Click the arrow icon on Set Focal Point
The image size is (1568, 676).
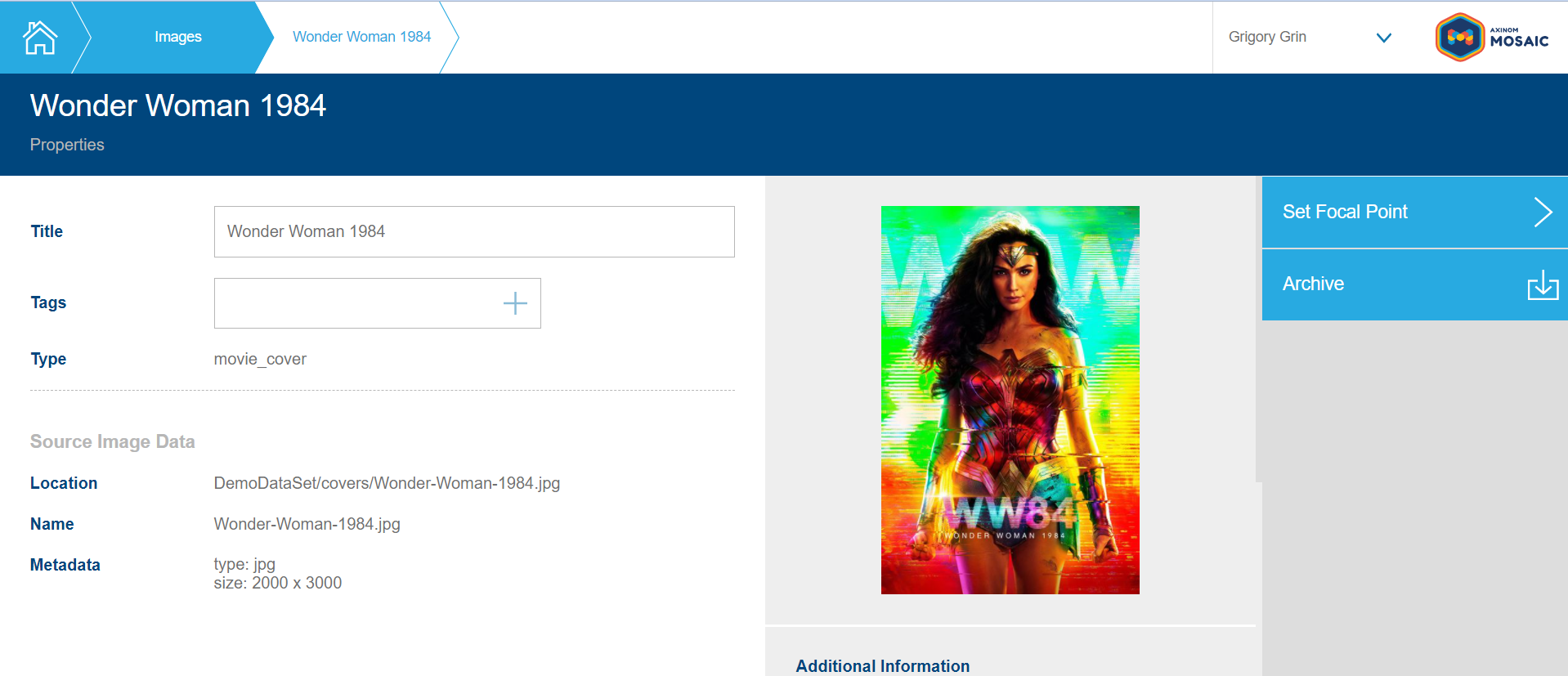click(x=1542, y=212)
